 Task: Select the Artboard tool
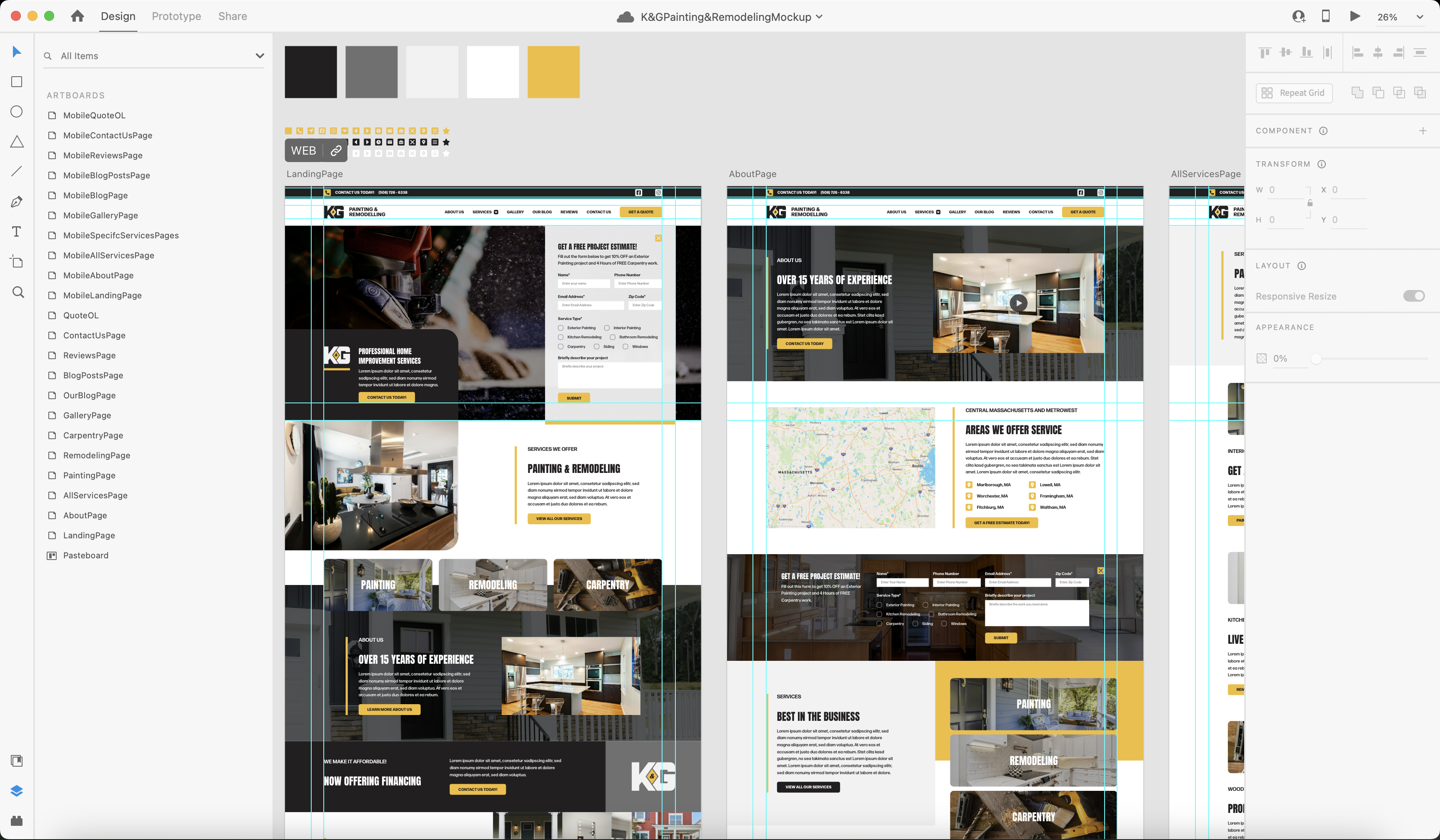tap(17, 262)
